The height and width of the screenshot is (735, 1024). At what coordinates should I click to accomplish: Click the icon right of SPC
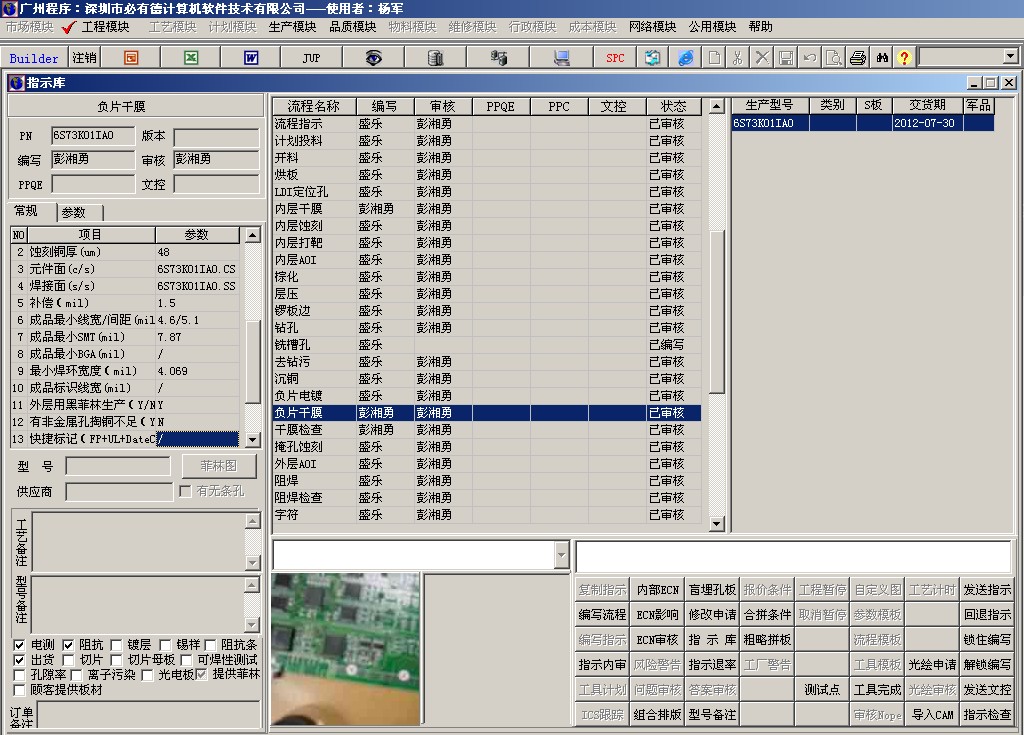pos(652,57)
